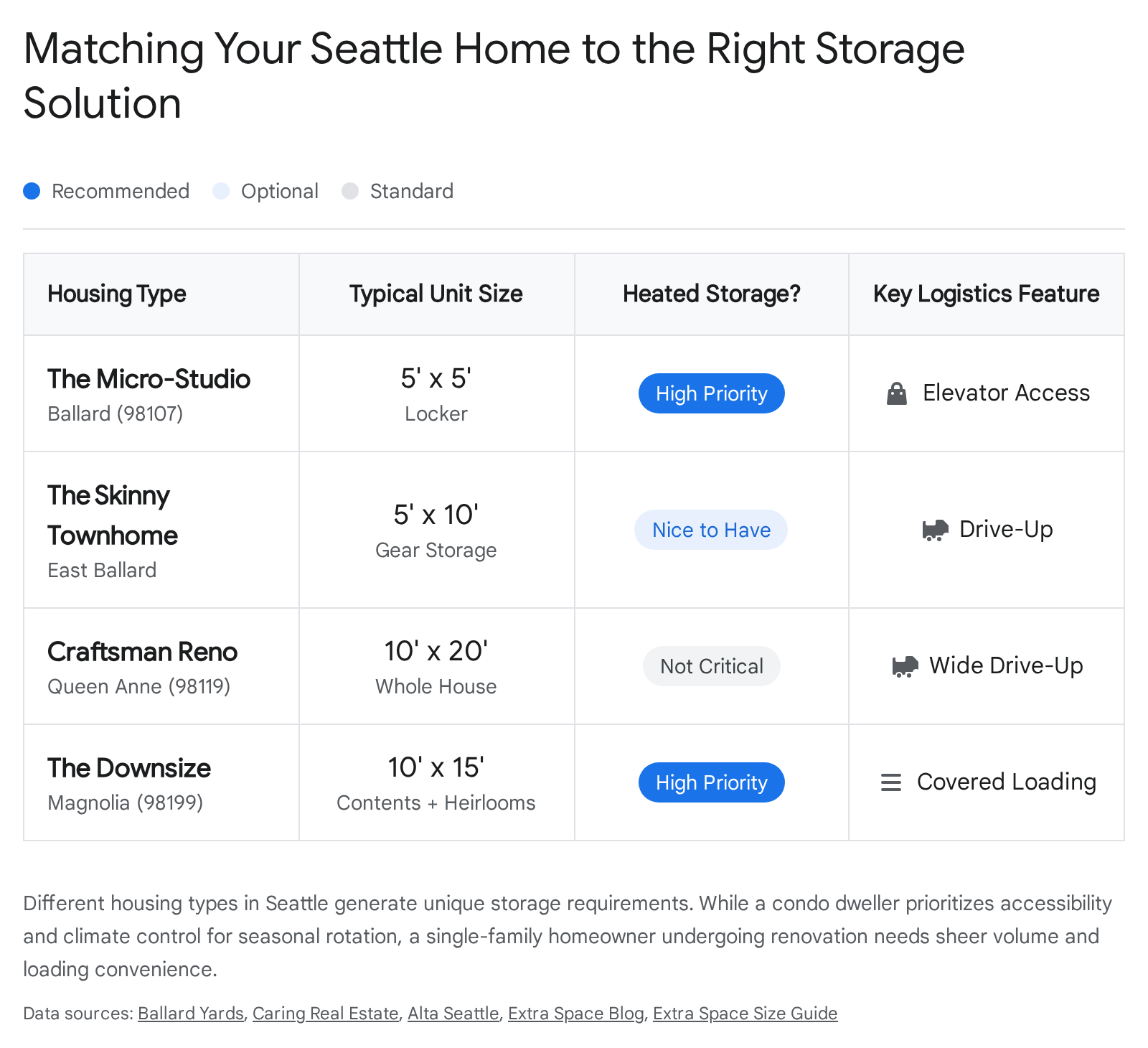
Task: Select the Housing Type column header
Action: pos(117,294)
